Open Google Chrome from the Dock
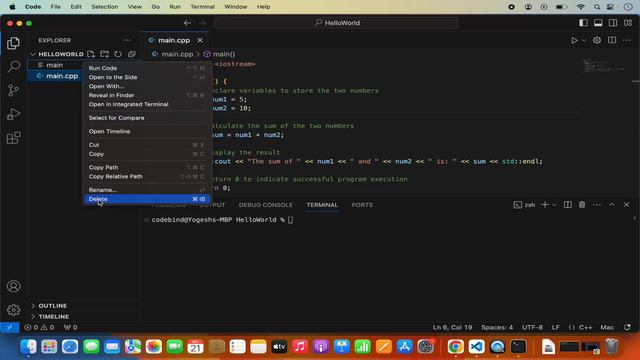The width and height of the screenshot is (640, 360). tap(456, 347)
